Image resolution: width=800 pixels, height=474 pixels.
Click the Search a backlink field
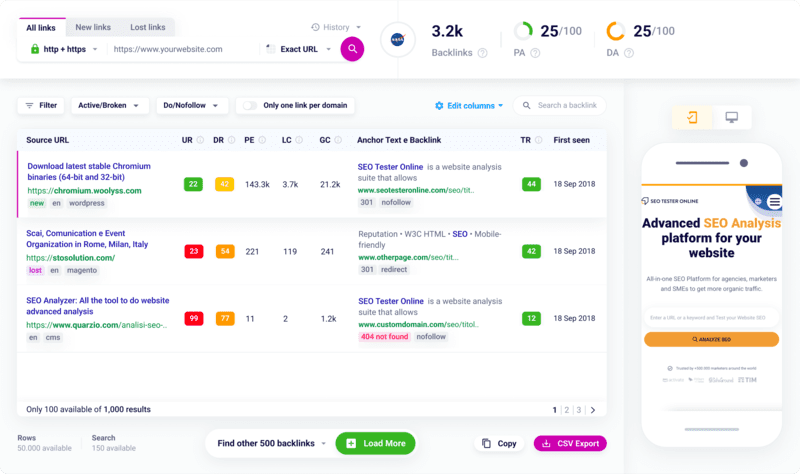coord(560,106)
